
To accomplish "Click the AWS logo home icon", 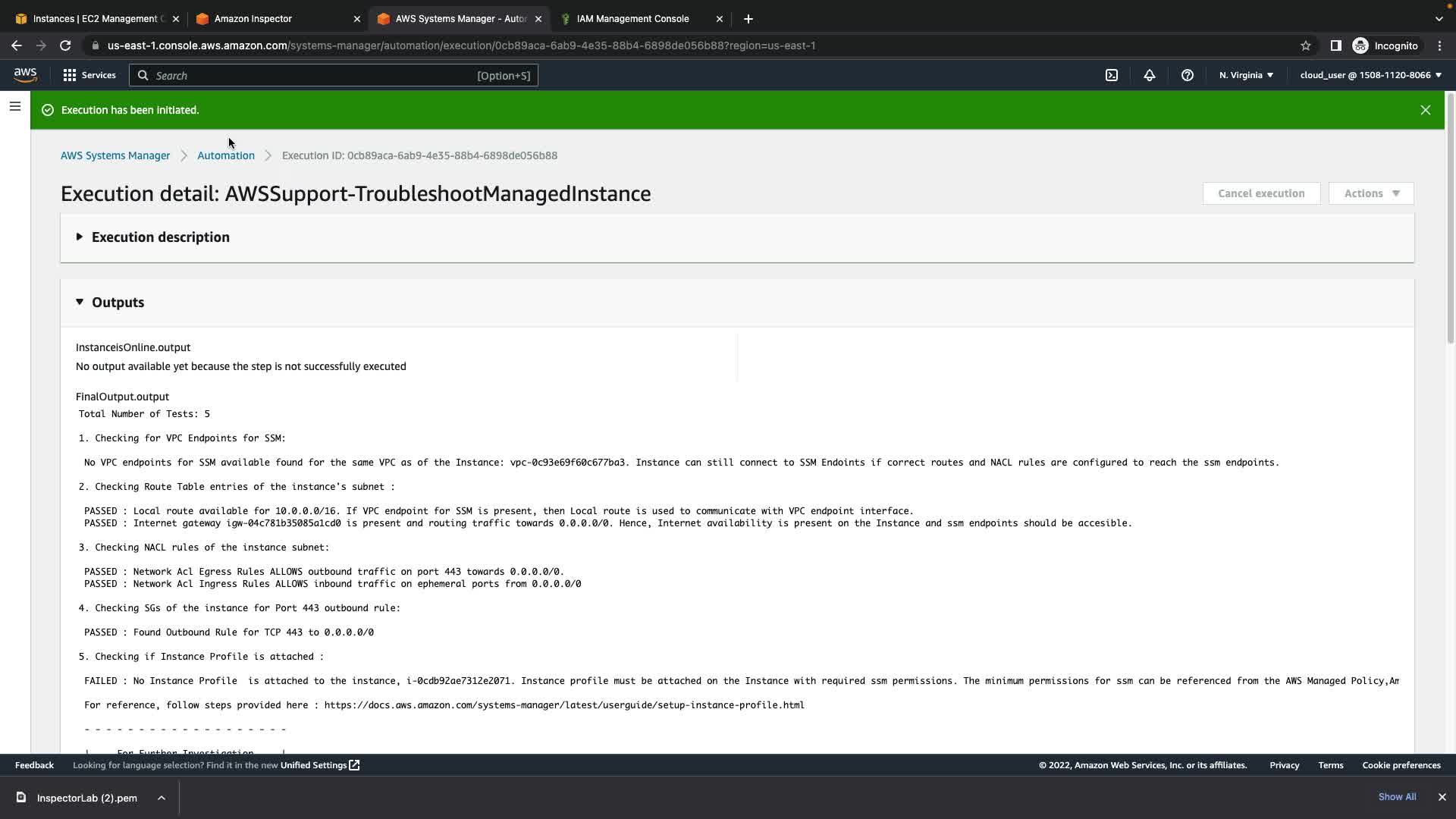I will tap(25, 75).
